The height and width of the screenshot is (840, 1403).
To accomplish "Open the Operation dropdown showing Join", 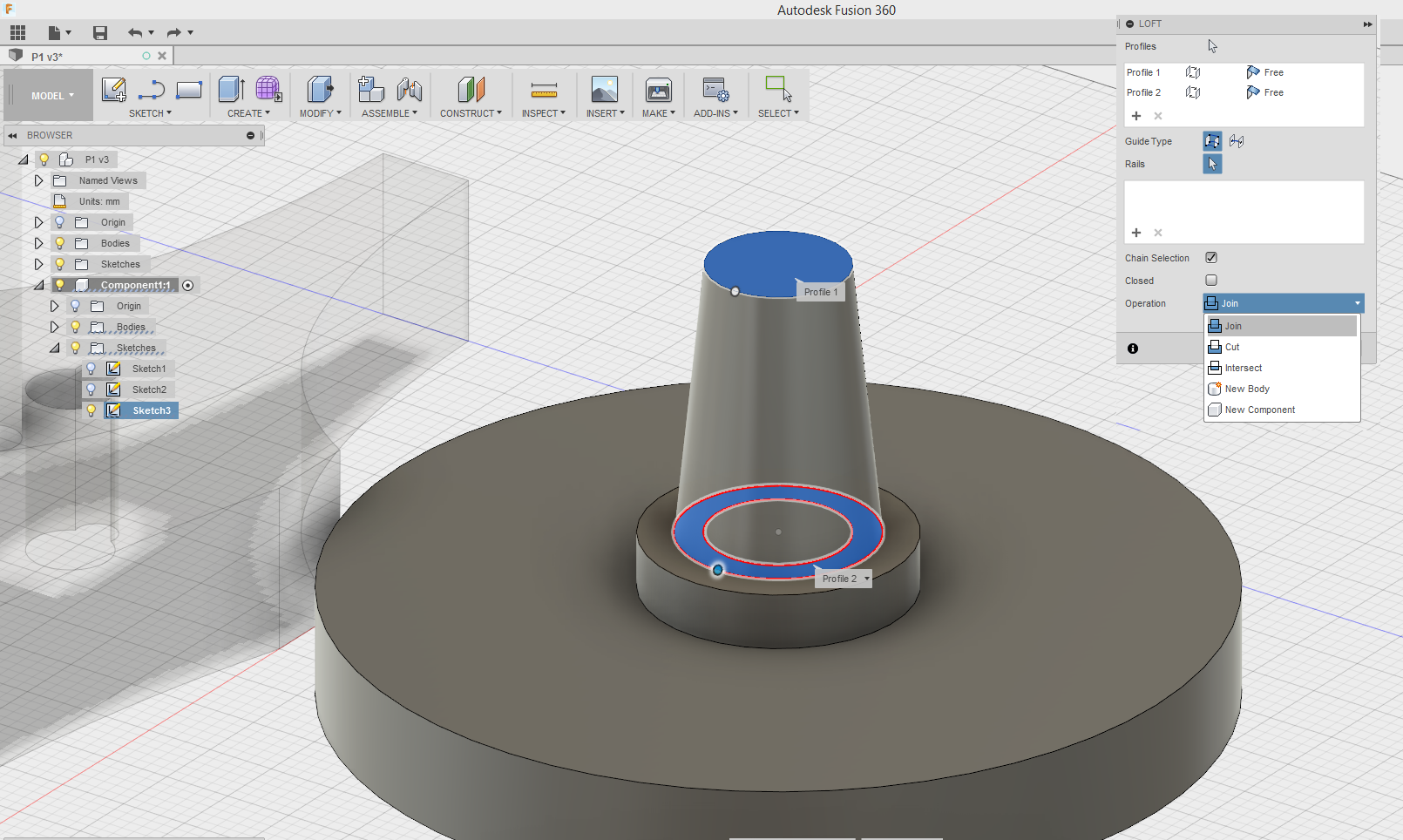I will click(1284, 303).
